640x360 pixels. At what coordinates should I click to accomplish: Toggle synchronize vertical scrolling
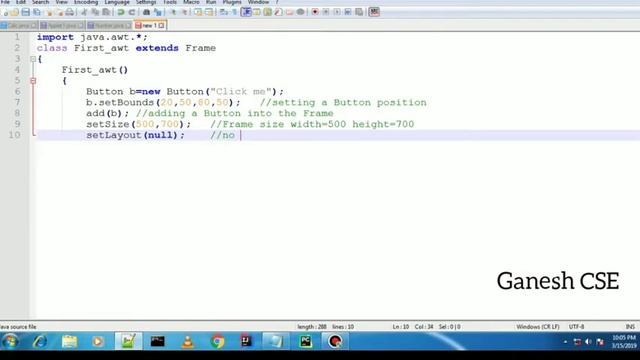199,12
